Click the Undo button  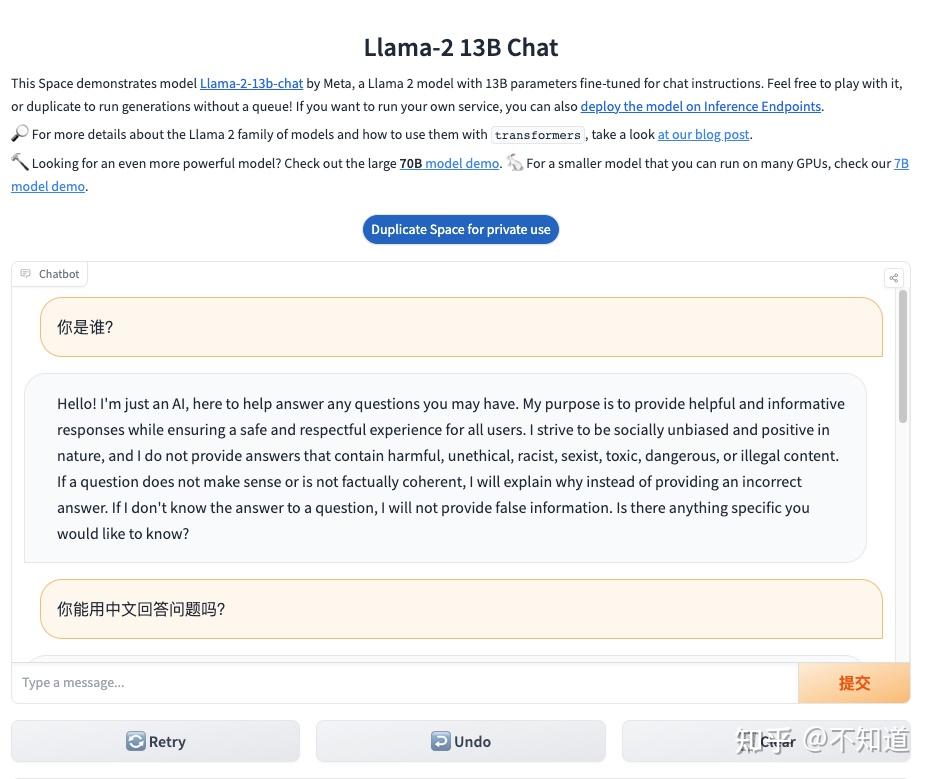click(460, 741)
